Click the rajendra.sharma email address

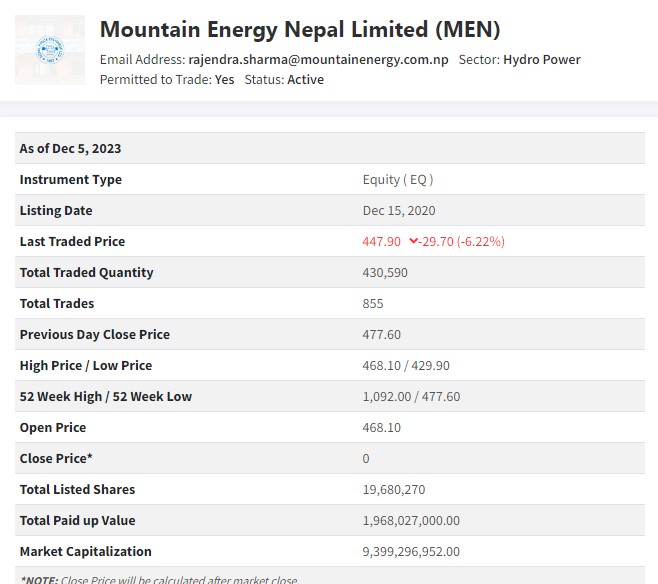(x=318, y=60)
